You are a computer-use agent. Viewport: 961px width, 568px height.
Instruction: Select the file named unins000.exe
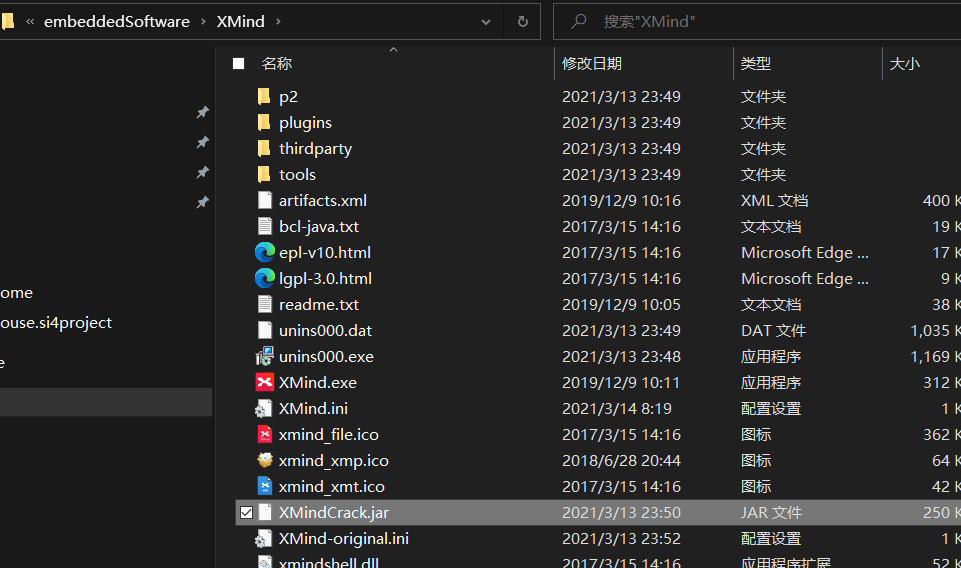(x=326, y=357)
